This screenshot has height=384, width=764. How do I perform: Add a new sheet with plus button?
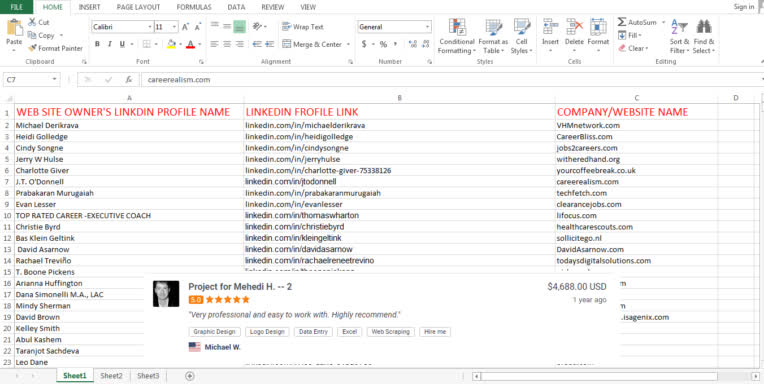coord(190,376)
